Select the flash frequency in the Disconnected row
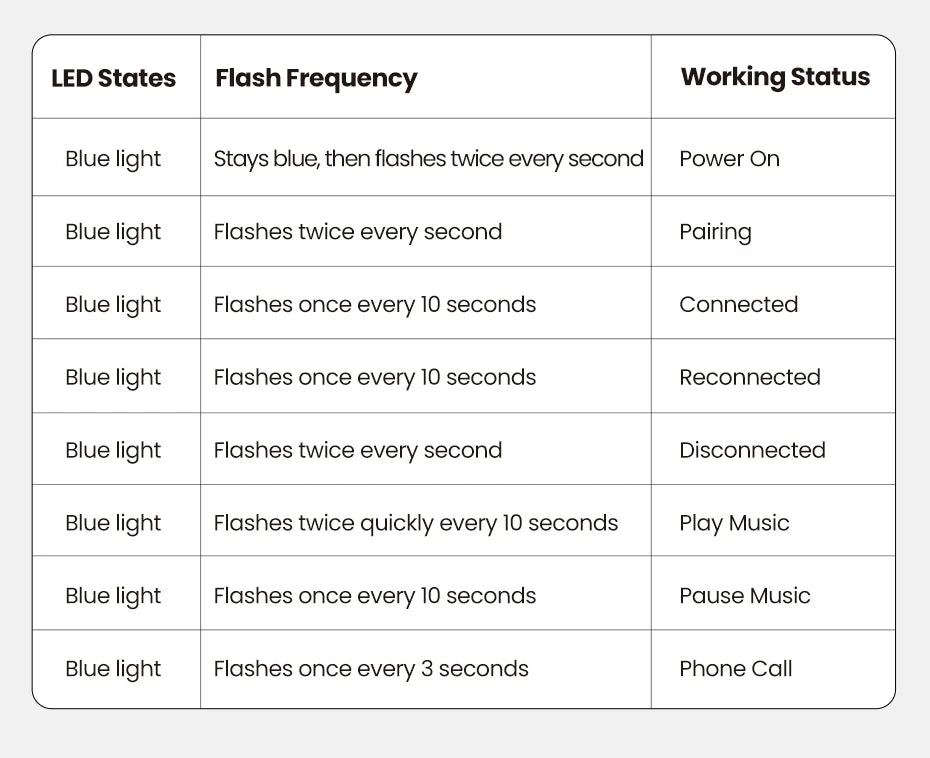 pos(357,450)
